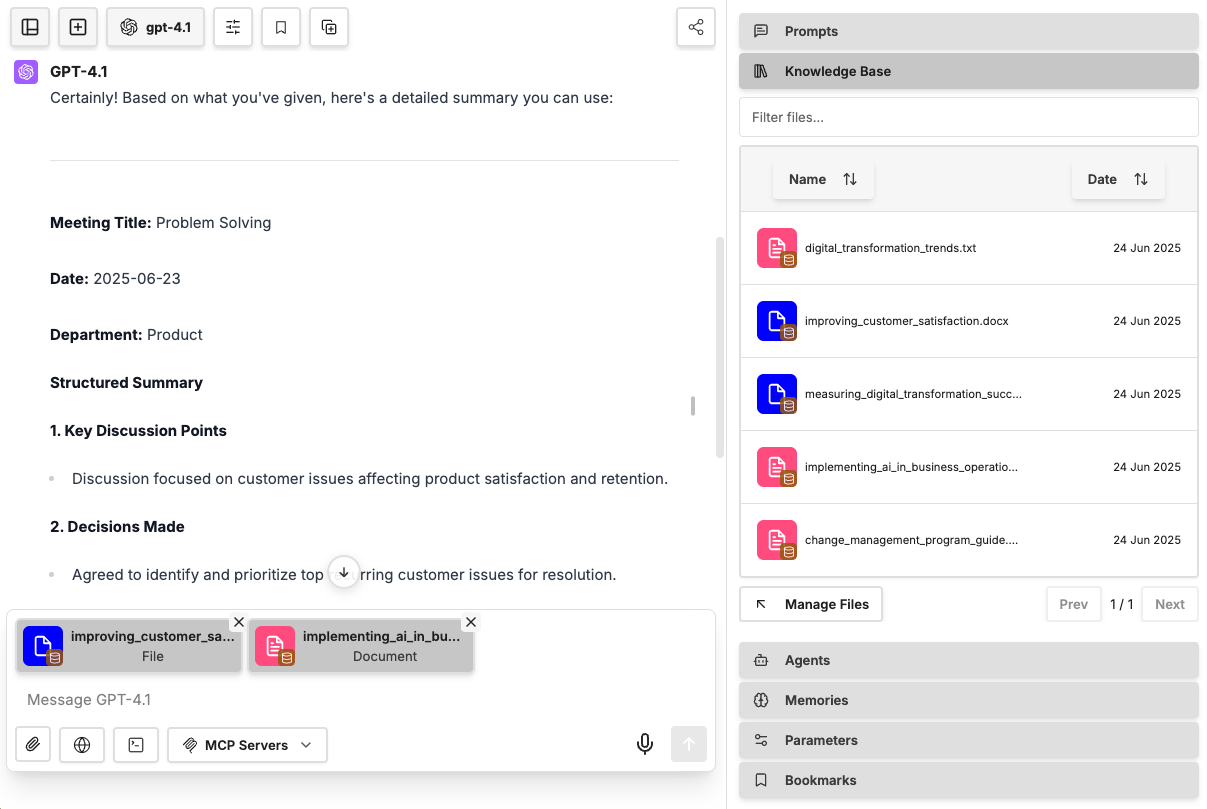Sort files by Date column
This screenshot has width=1207, height=809.
click(x=1117, y=180)
